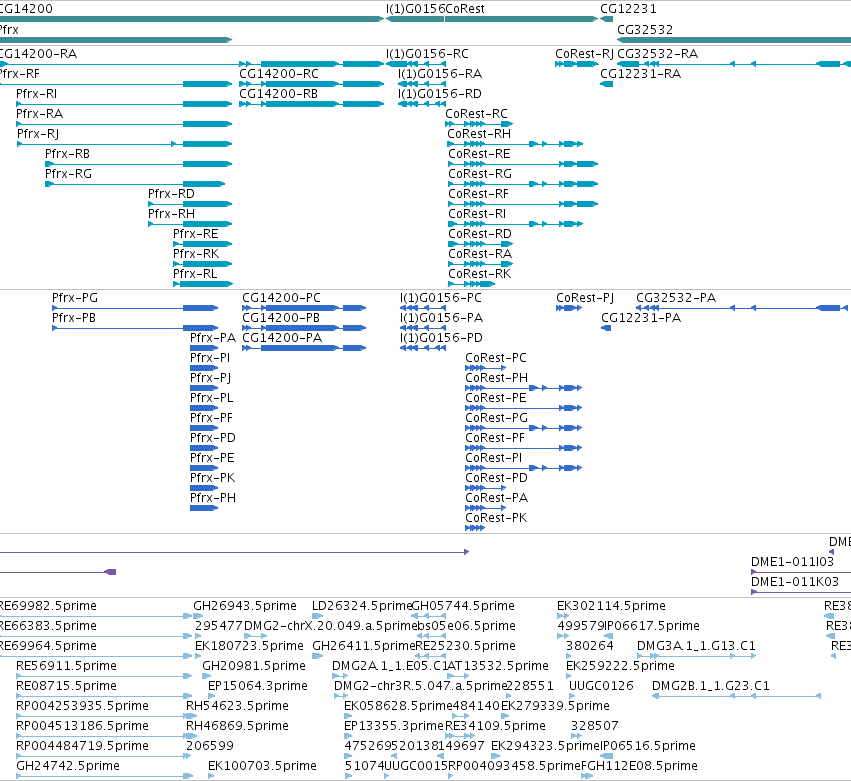The width and height of the screenshot is (851, 781).
Task: Select protein CoRest-PH
Action: (x=524, y=388)
